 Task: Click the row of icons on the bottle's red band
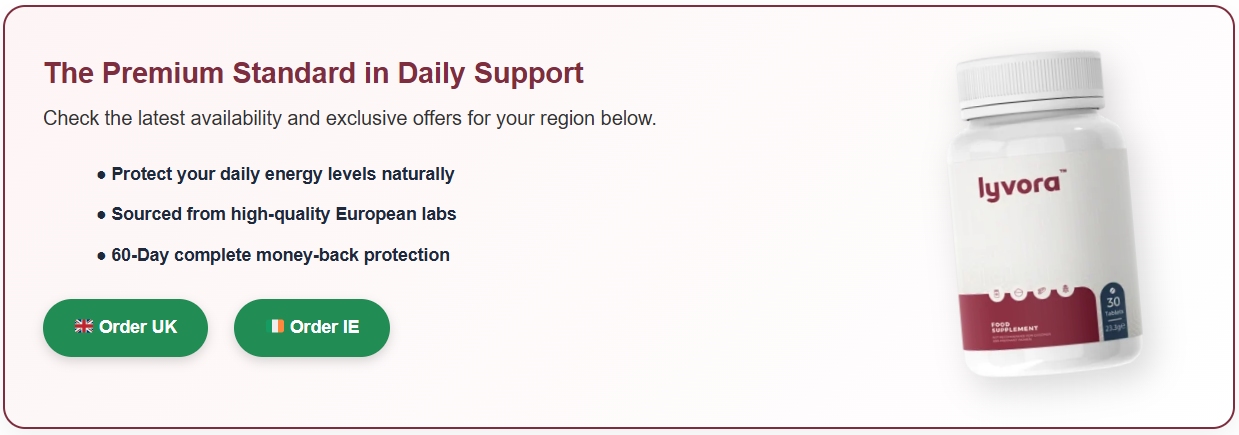(1030, 292)
